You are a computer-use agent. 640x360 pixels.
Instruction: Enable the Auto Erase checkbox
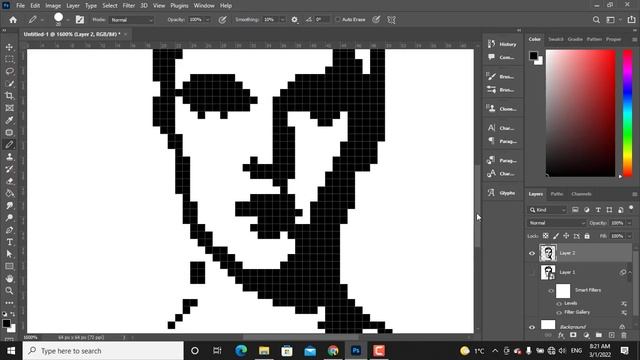338,20
